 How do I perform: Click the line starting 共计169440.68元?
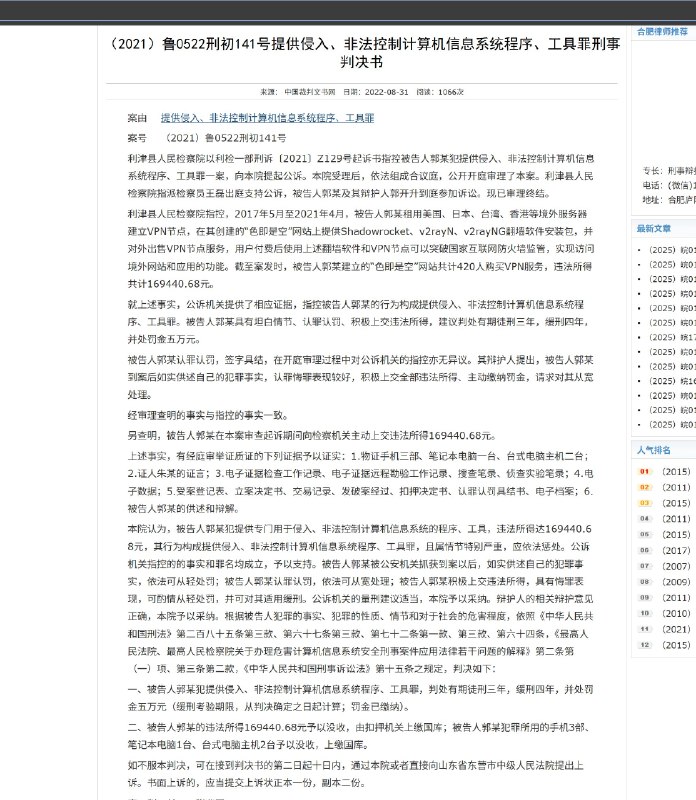(x=171, y=284)
